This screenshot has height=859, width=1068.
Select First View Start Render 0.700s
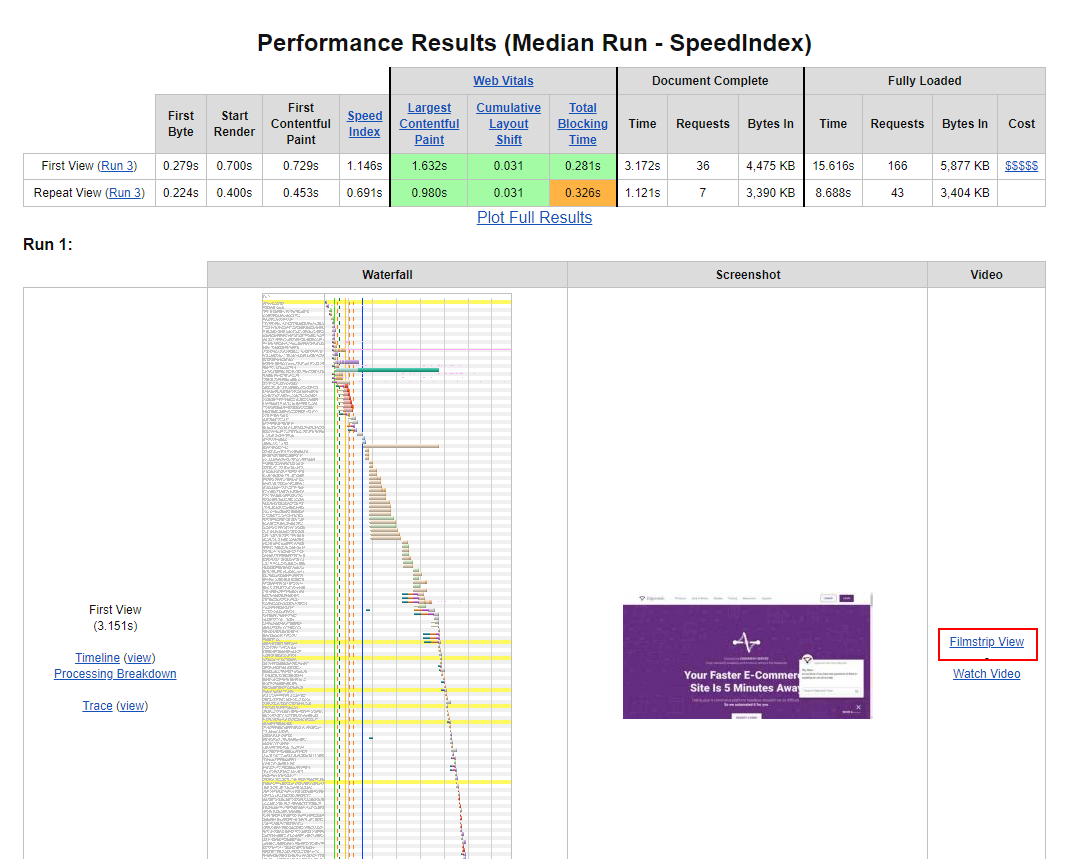pos(234,166)
